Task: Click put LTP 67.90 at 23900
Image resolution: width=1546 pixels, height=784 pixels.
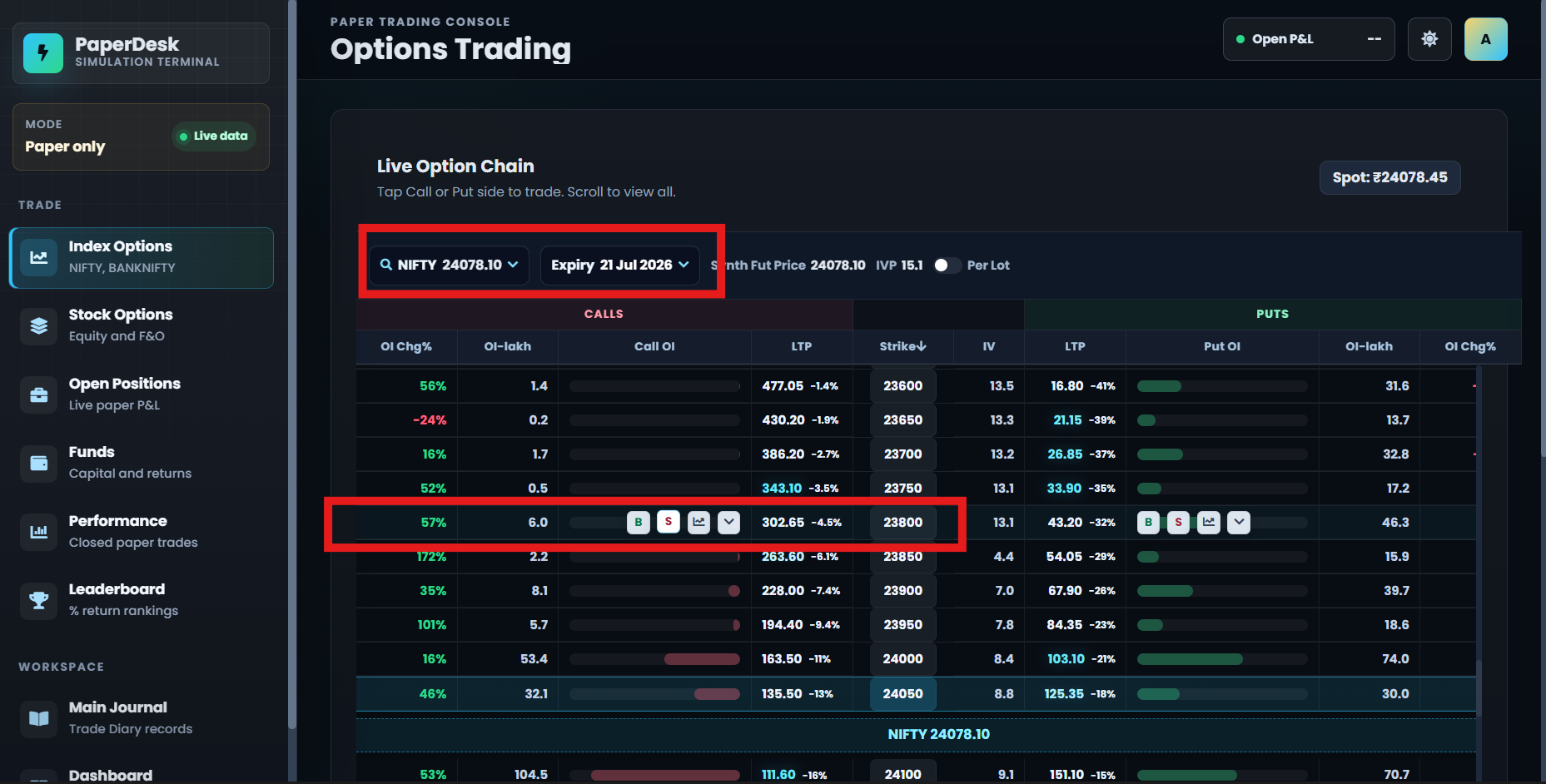Action: tap(1065, 591)
